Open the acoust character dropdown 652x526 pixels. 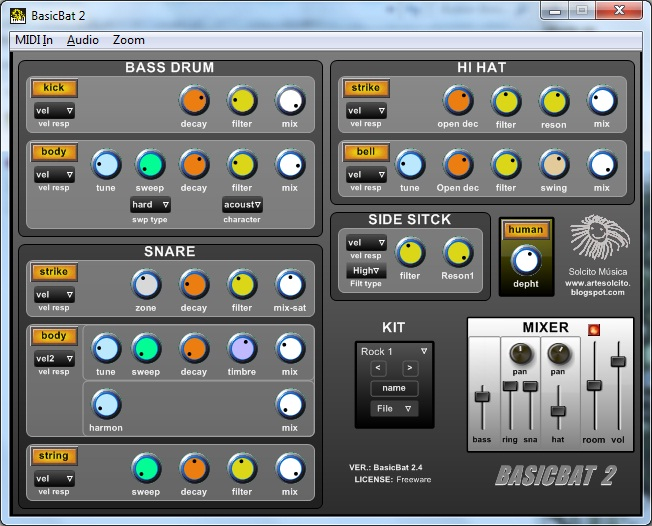point(241,205)
